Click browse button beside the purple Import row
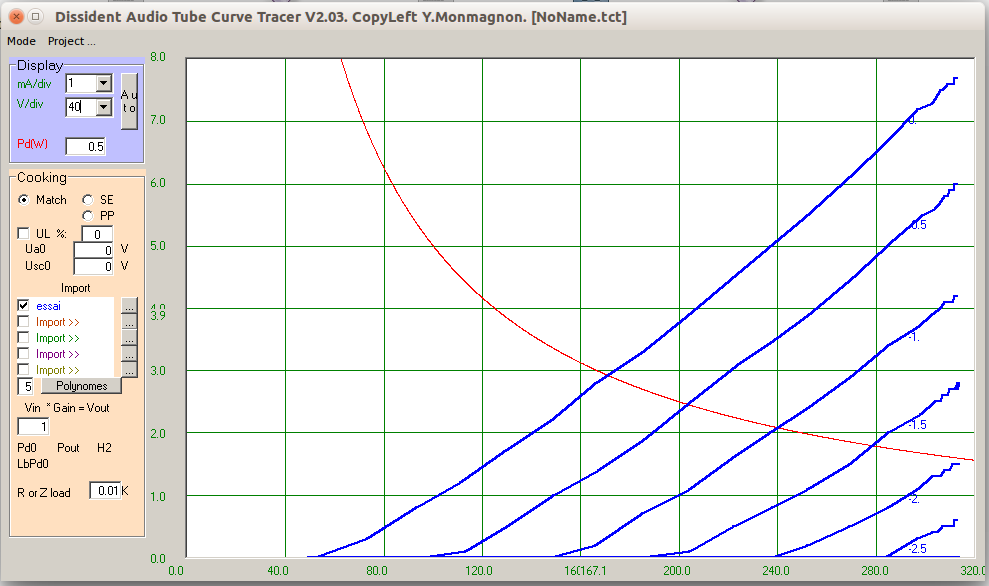The width and height of the screenshot is (989, 586). pos(128,354)
